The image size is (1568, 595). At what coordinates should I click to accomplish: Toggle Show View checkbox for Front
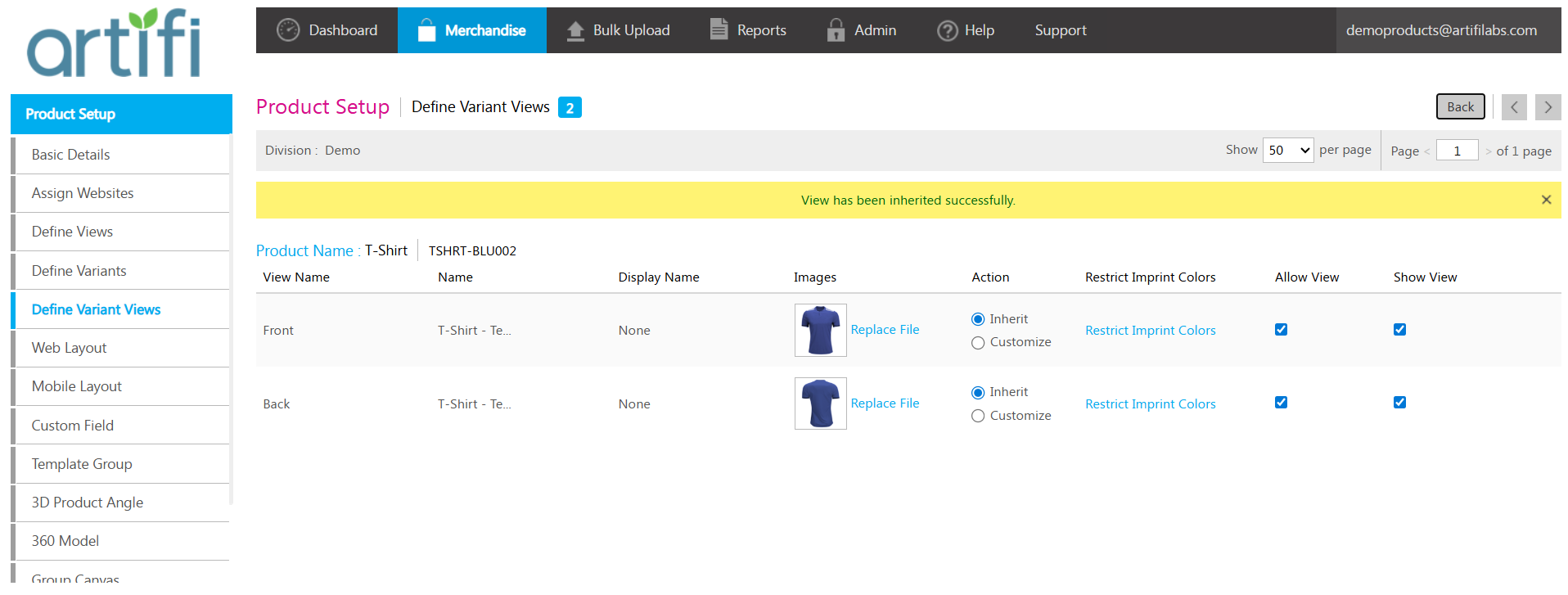pos(1399,329)
